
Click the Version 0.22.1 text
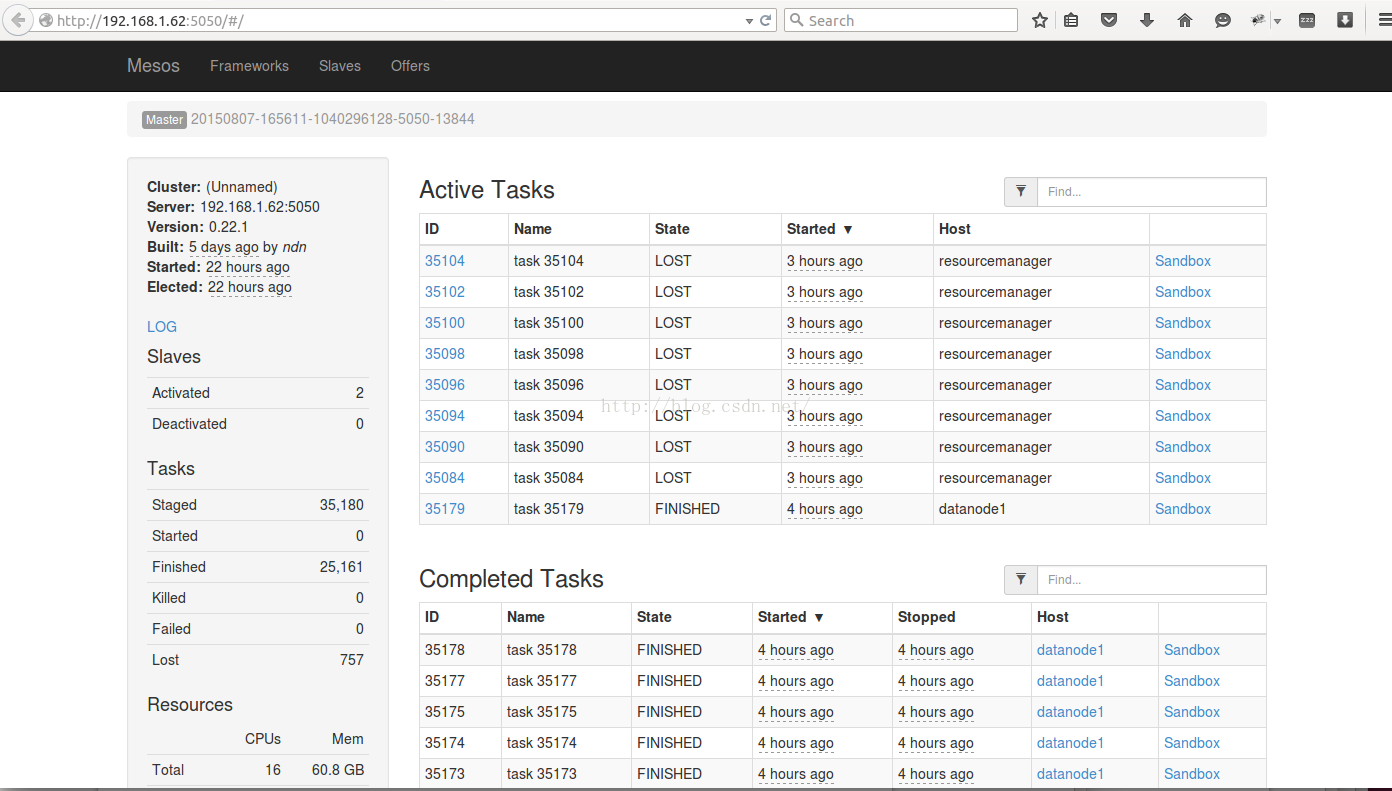[x=198, y=227]
